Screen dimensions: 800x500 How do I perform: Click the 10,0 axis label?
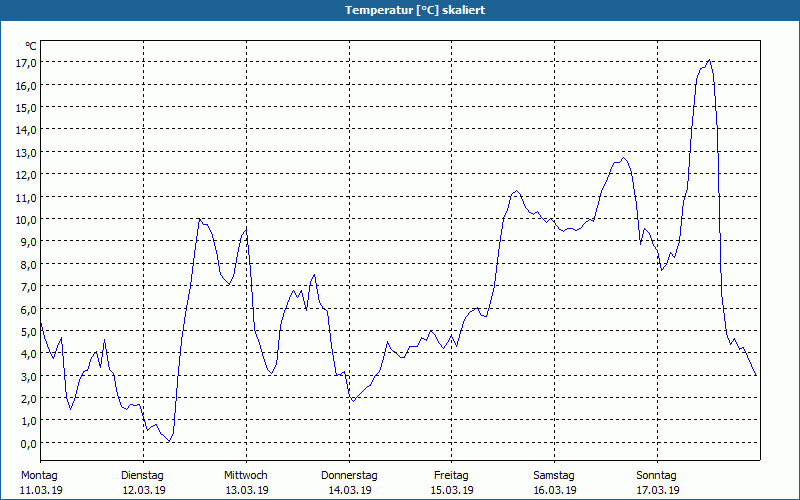[26, 219]
